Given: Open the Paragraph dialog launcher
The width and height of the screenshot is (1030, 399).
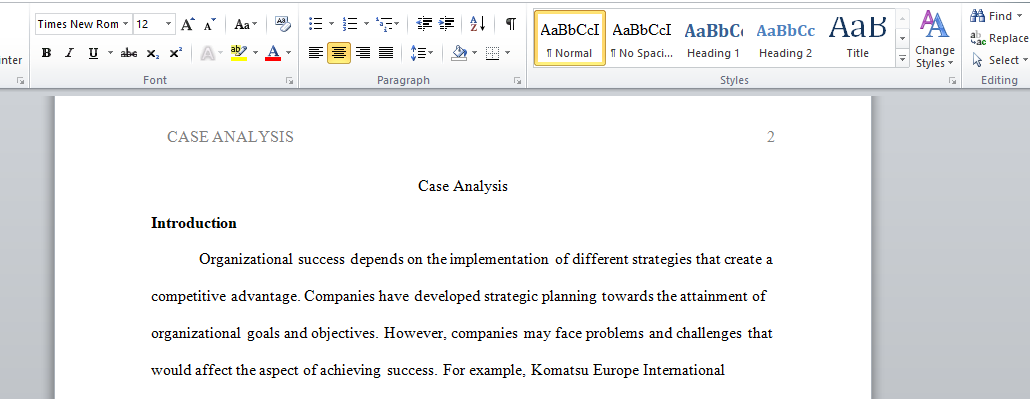Looking at the screenshot, I should [518, 81].
